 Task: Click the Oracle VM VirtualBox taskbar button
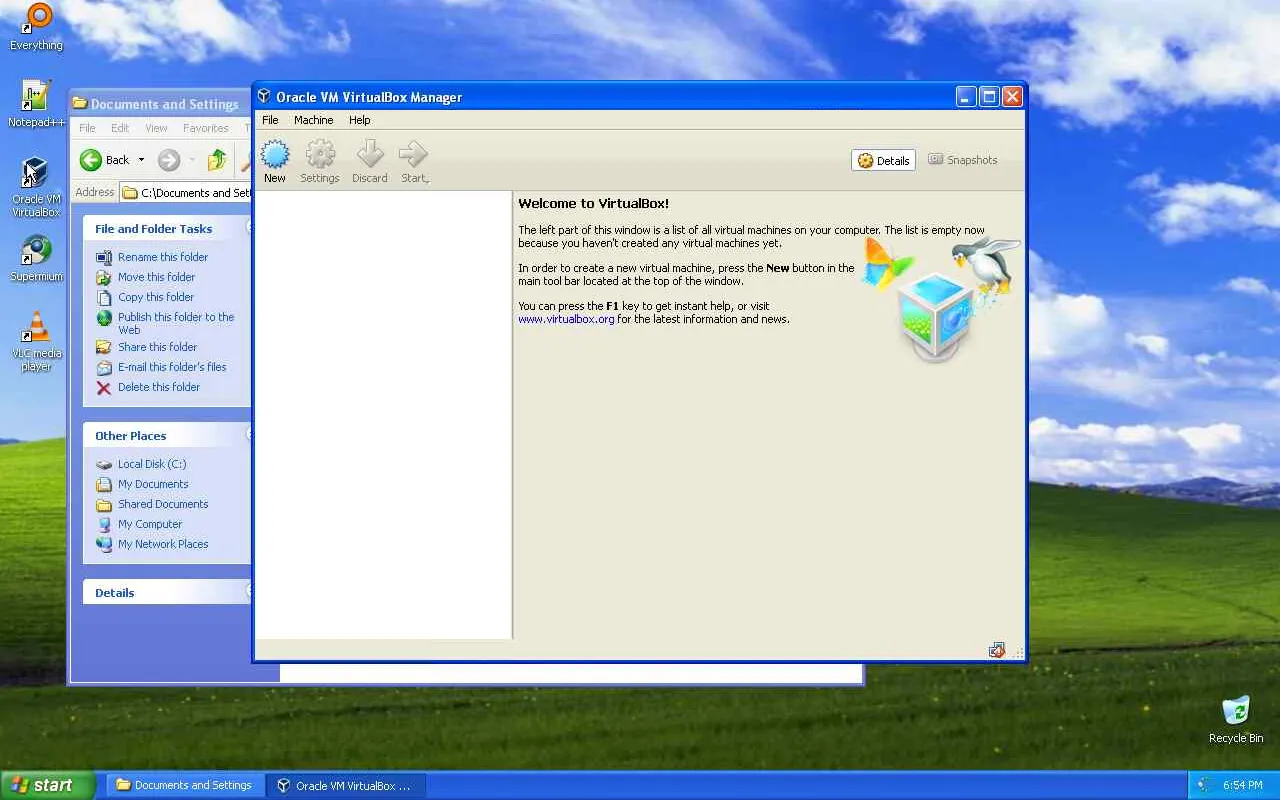[346, 785]
